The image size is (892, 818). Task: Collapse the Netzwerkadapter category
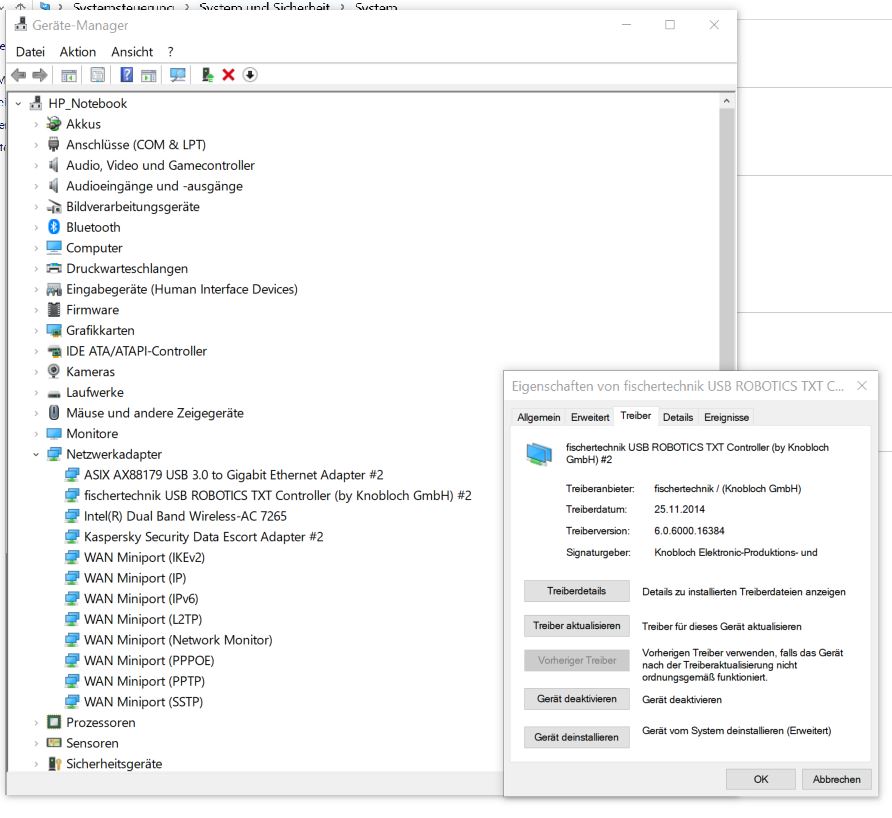point(36,454)
